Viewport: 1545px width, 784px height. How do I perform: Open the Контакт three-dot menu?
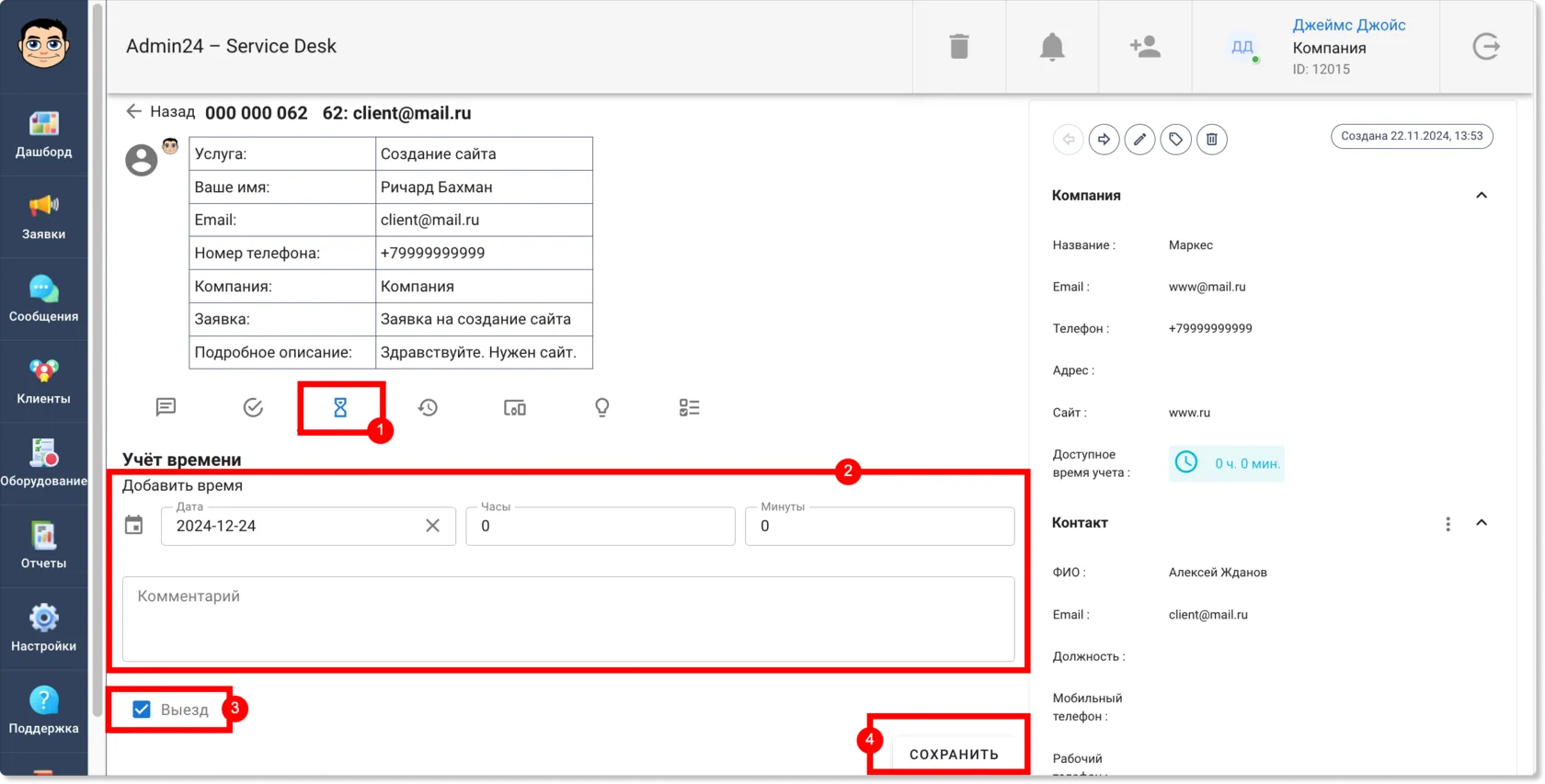pos(1448,524)
